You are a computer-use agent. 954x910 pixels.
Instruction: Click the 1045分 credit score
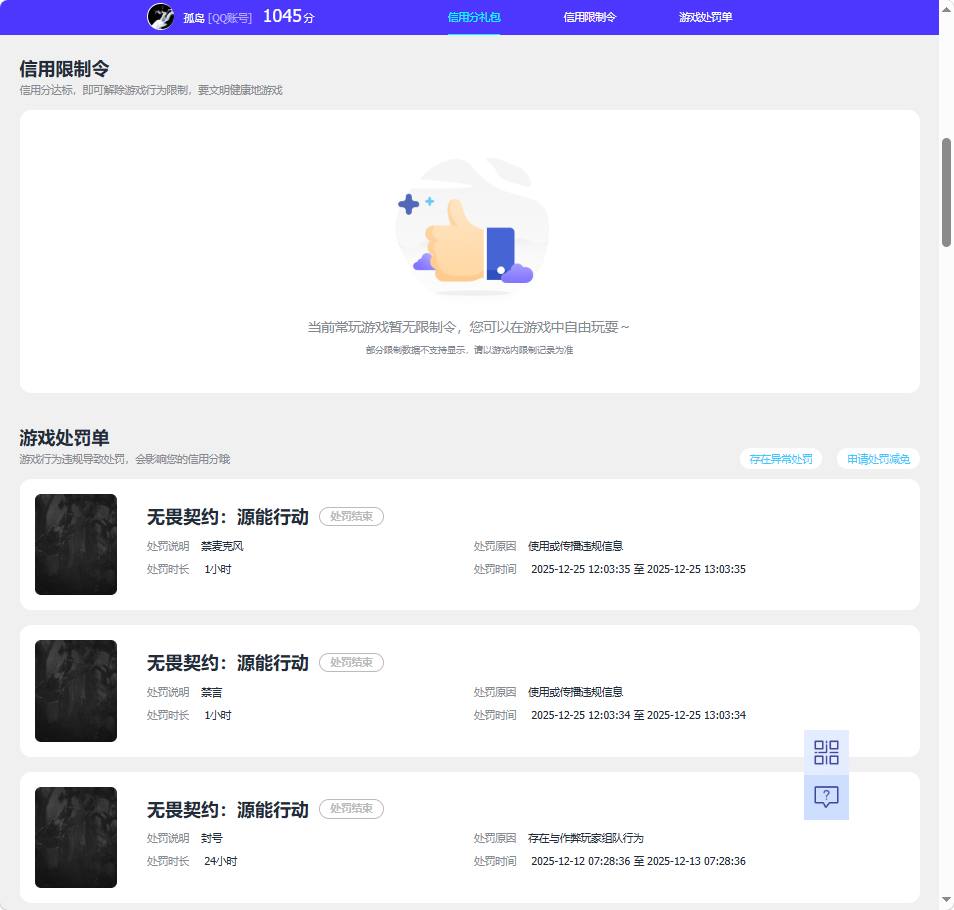coord(288,16)
